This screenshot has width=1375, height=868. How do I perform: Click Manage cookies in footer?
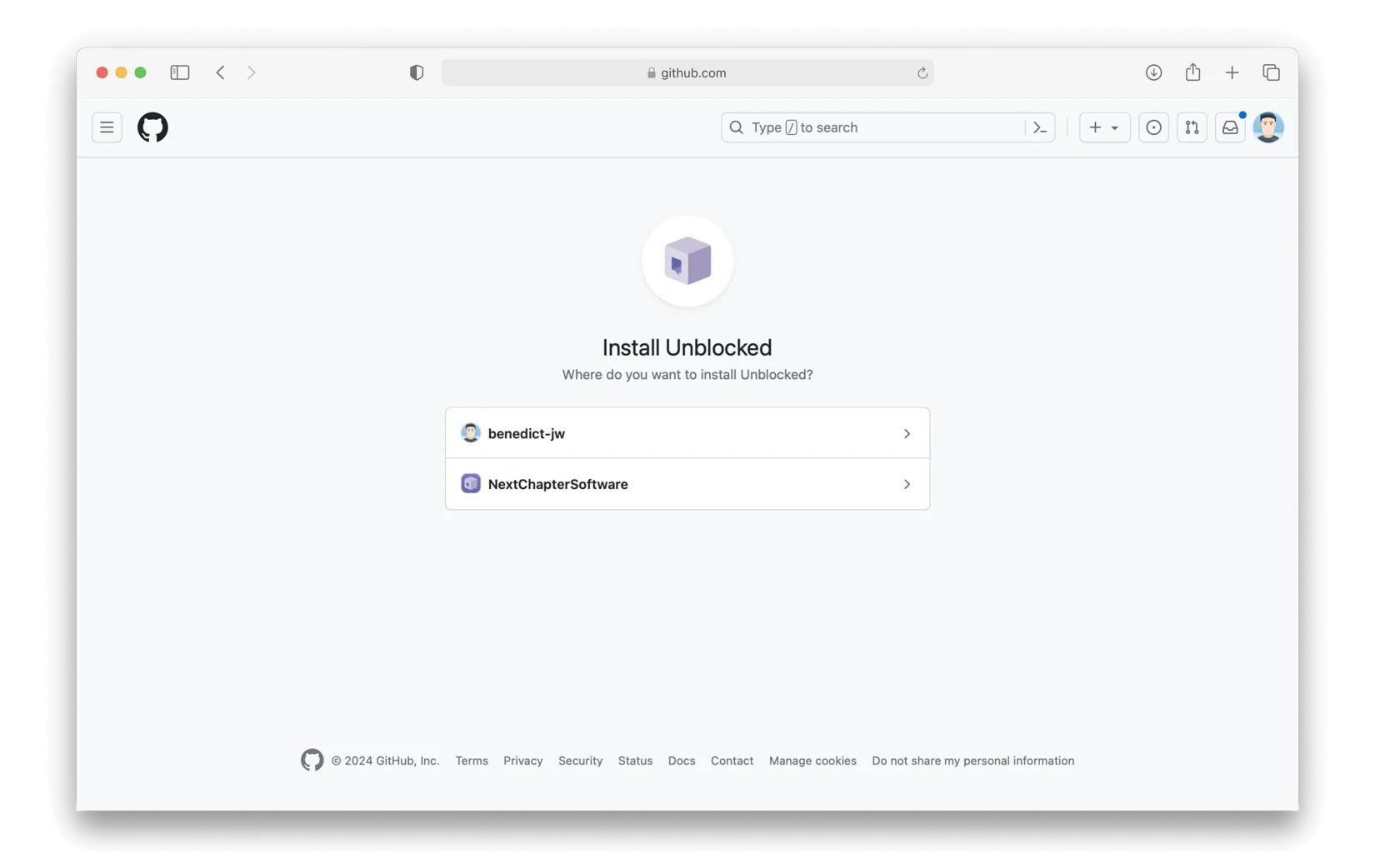[x=812, y=761]
